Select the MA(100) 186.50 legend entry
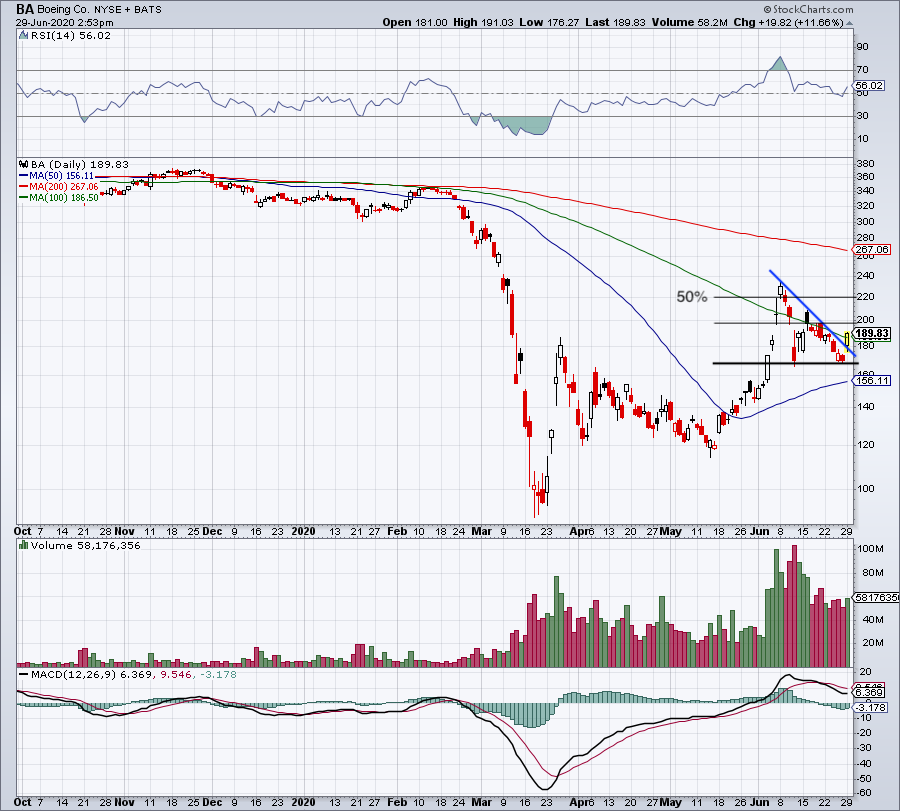 click(59, 197)
